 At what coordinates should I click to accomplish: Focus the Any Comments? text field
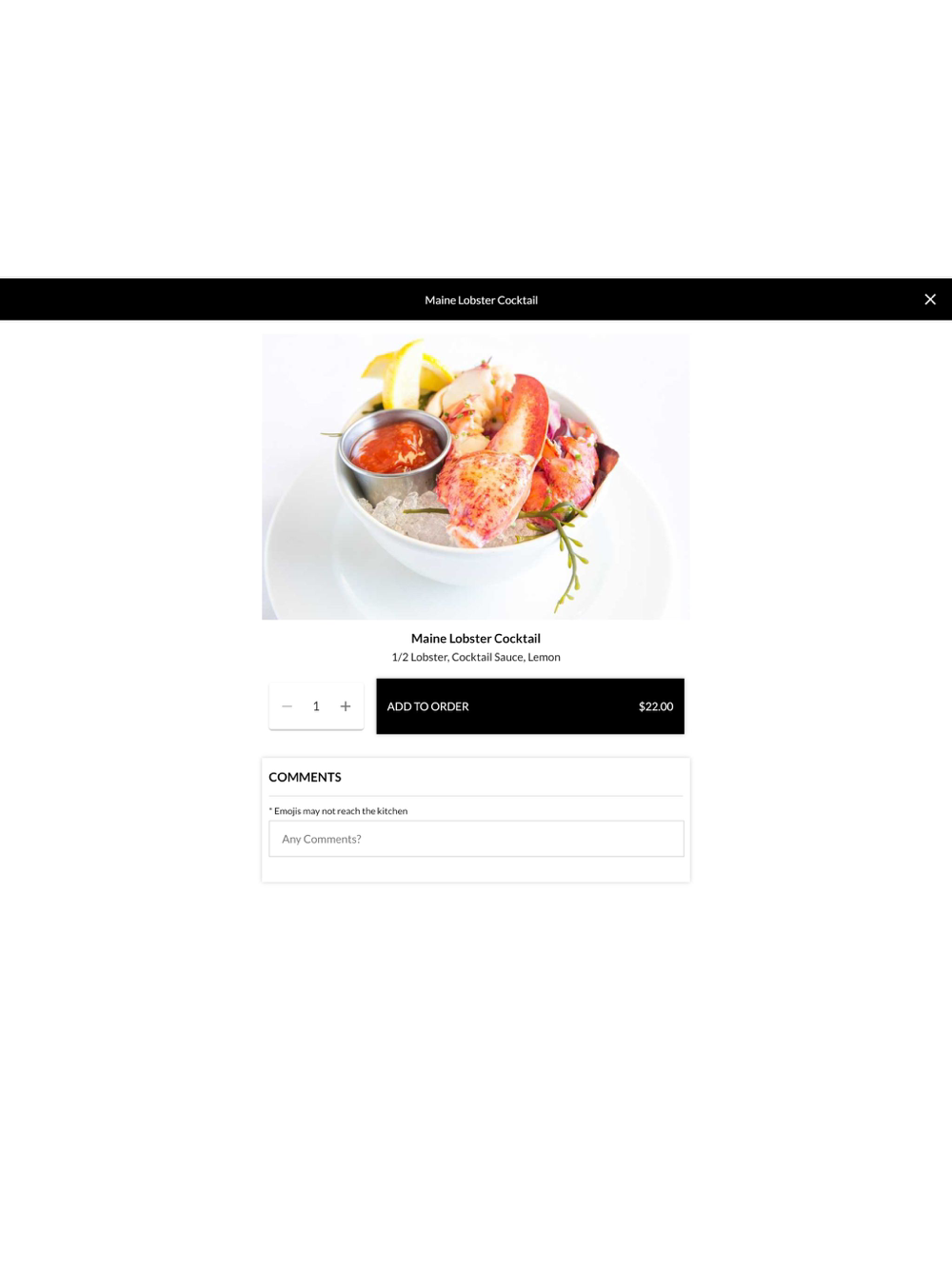coord(476,839)
